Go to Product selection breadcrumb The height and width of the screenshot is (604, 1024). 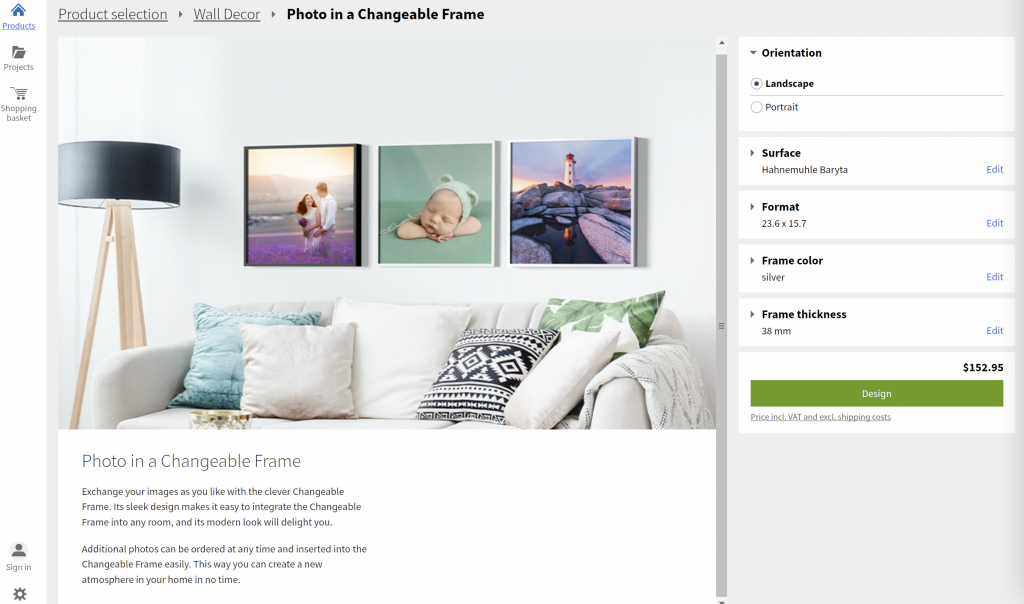tap(112, 14)
